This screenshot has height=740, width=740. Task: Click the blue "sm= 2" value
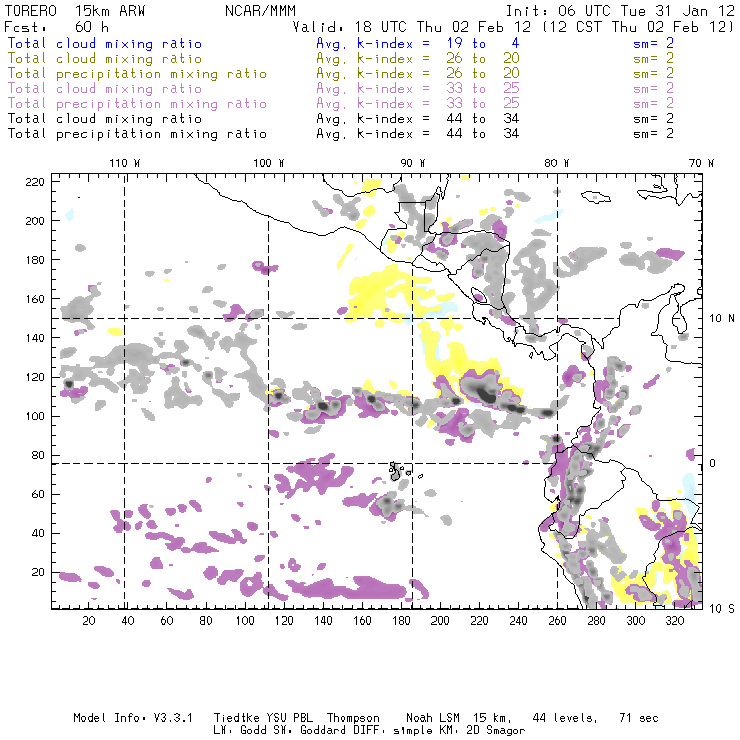coord(654,43)
